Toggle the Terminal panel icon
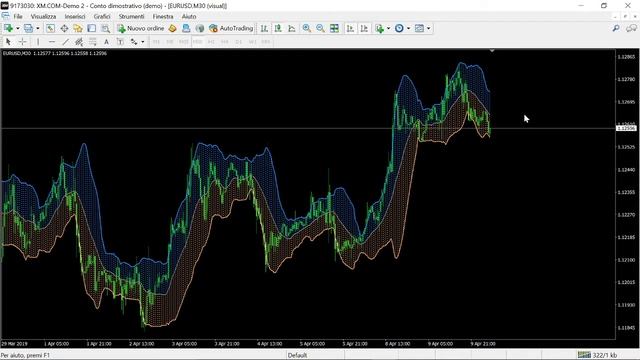Image resolution: width=640 pixels, height=360 pixels. pos(91,28)
